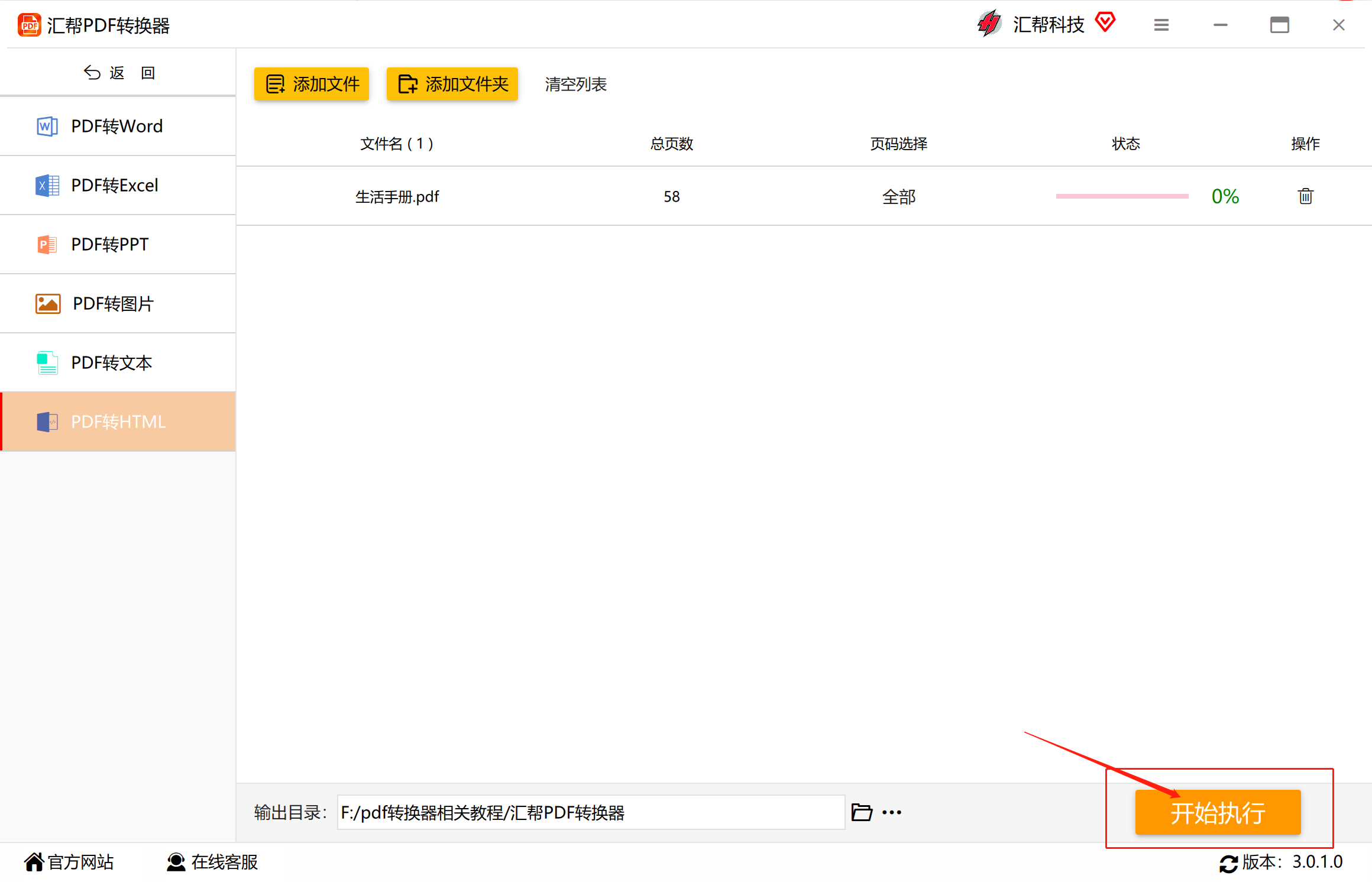Click the red VIP diamond icon
This screenshot has height=882, width=1372.
(1105, 22)
